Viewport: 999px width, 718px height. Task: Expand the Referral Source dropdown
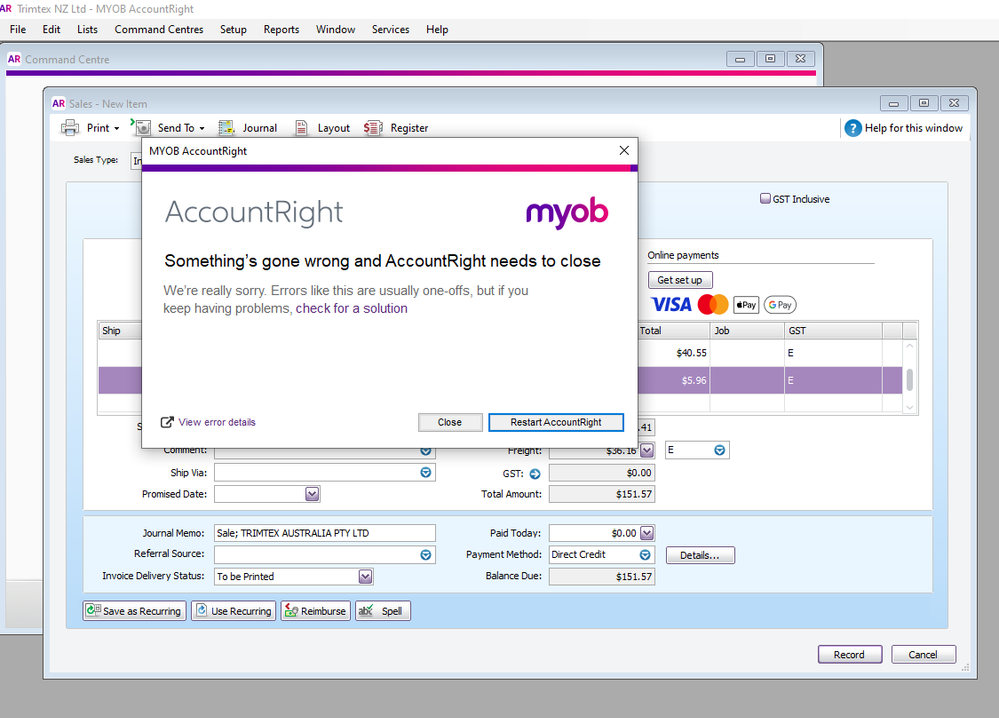(x=426, y=555)
